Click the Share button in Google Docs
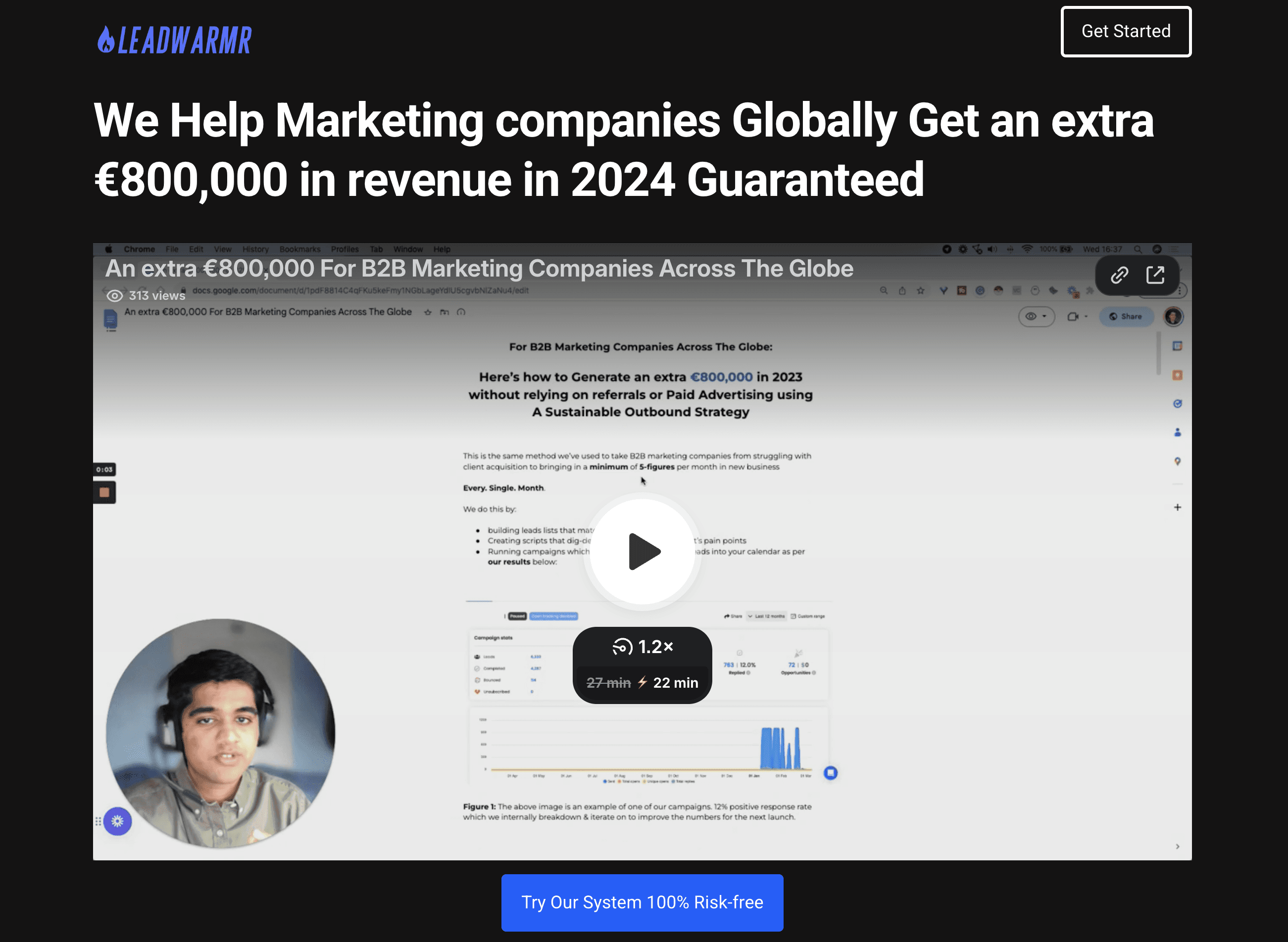 1126,317
